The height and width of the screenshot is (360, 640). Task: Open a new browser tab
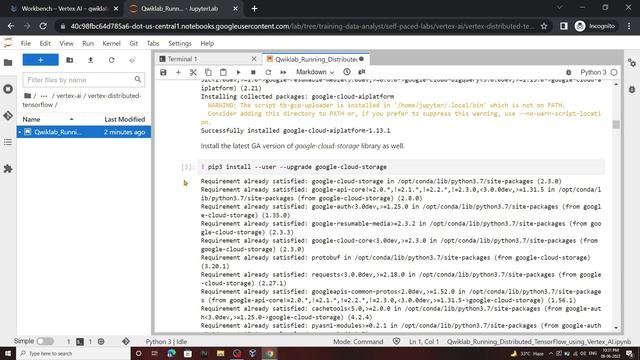click(254, 8)
